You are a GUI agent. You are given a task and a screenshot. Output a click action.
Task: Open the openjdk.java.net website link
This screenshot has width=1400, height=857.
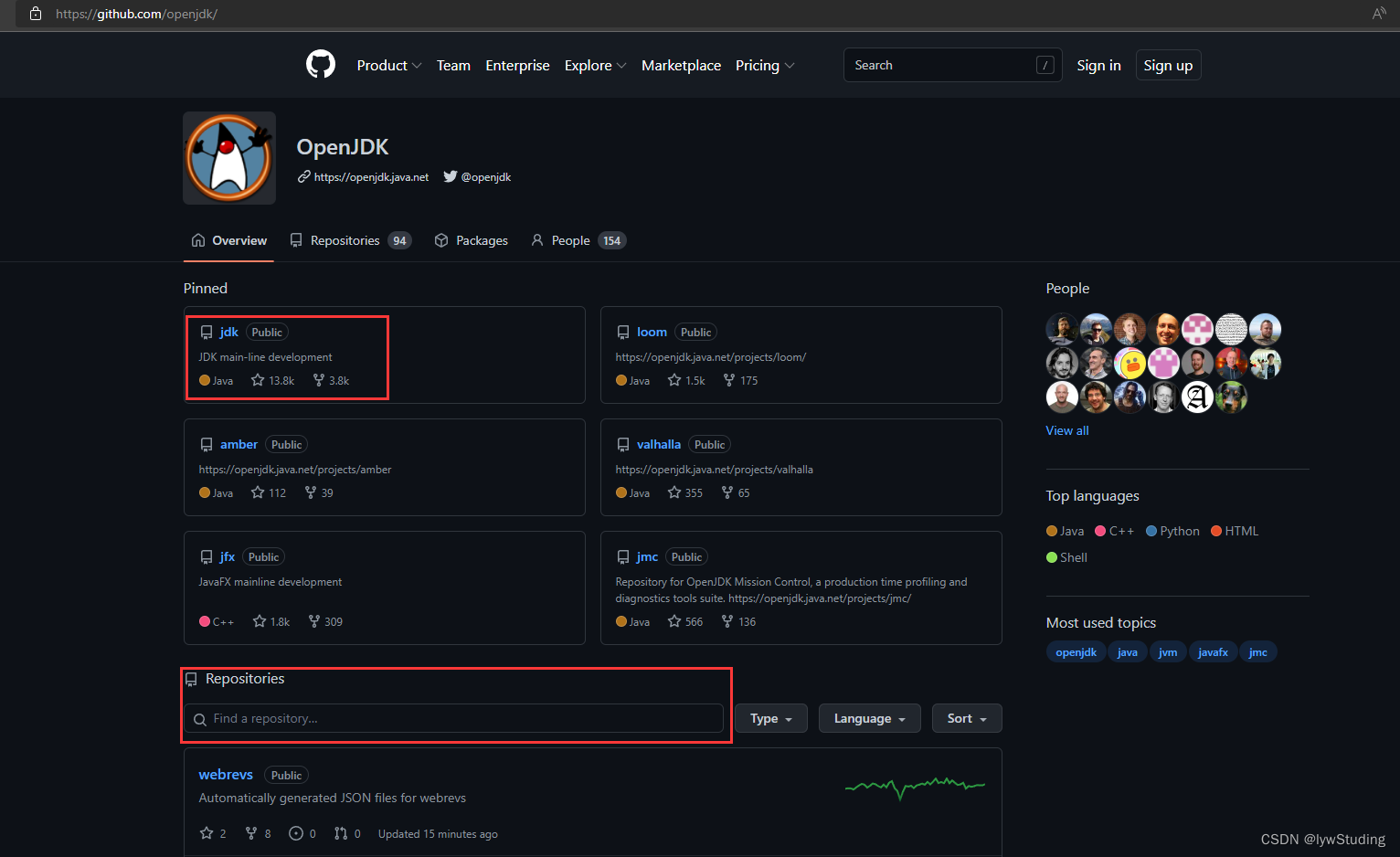(371, 177)
